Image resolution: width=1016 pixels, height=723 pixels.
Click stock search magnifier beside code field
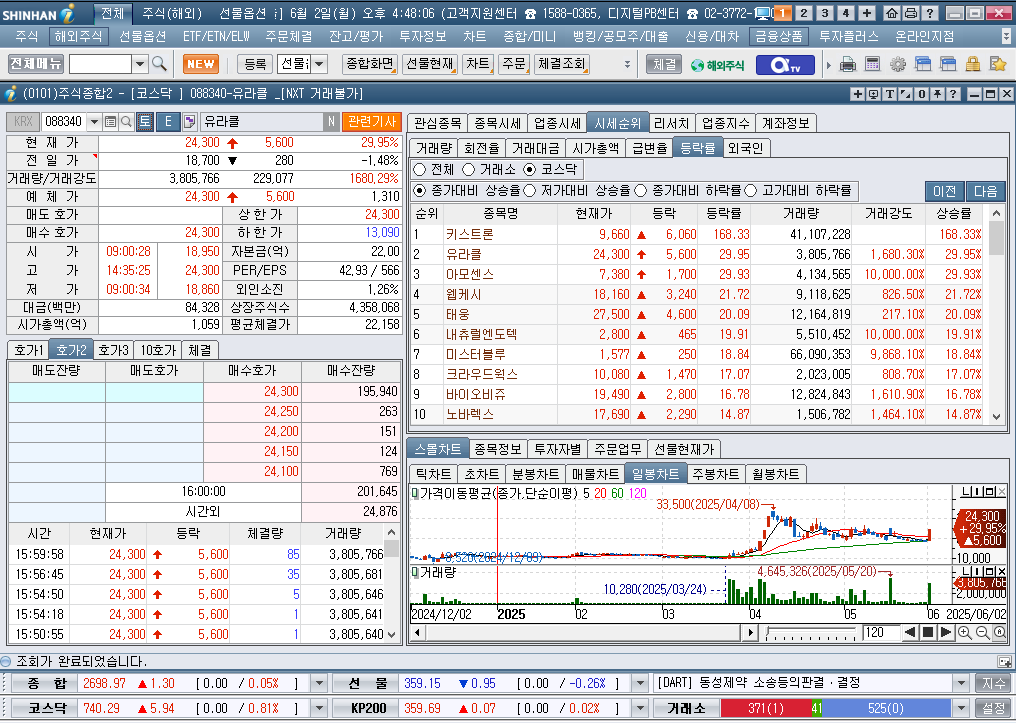point(126,122)
